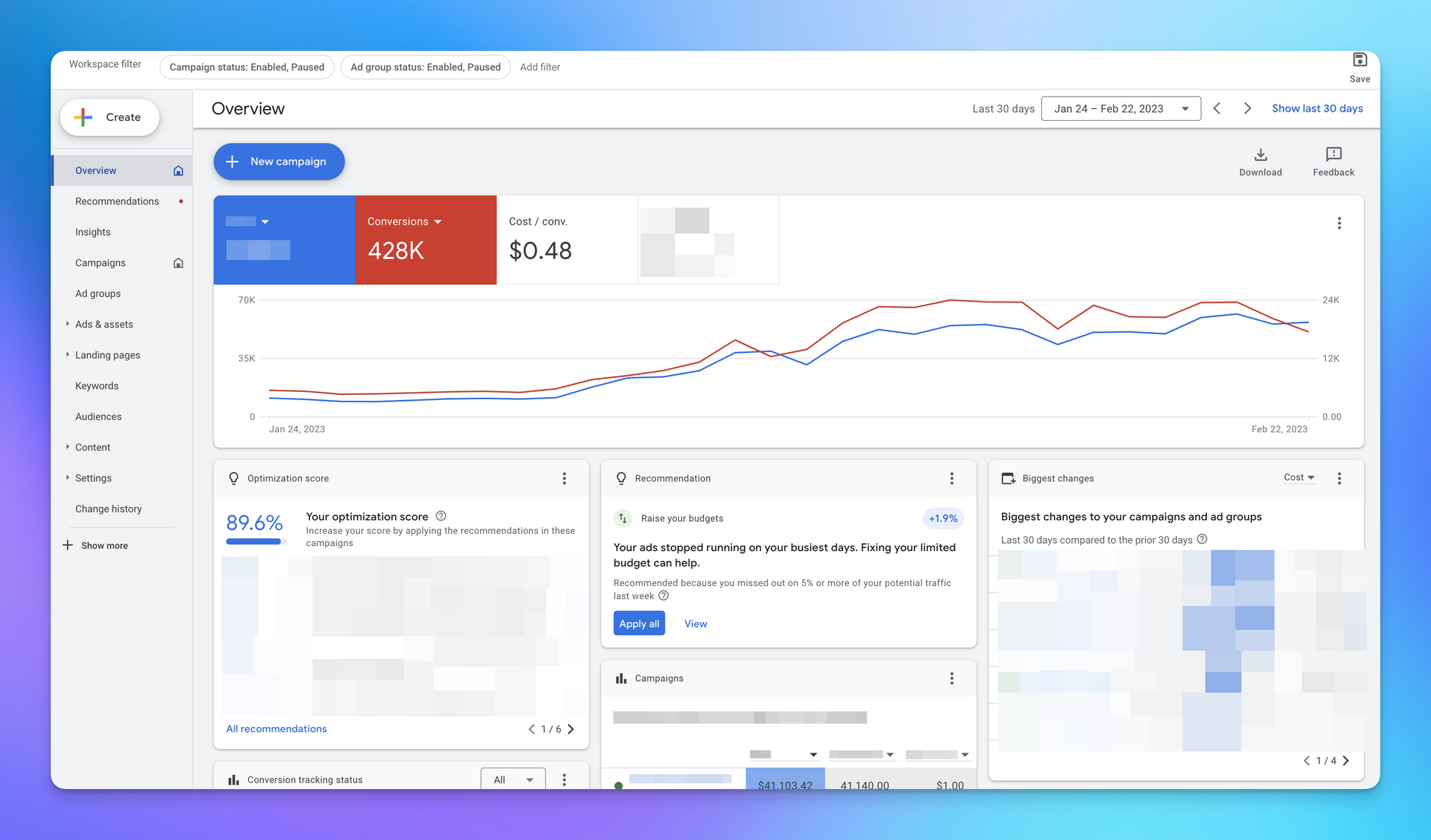The image size is (1431, 840).
Task: Click Ad group status filter chip
Action: (x=426, y=67)
